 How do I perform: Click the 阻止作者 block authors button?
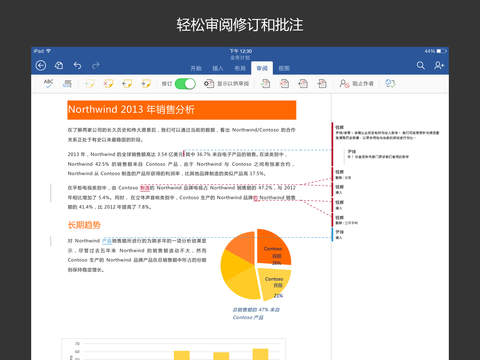(356, 84)
